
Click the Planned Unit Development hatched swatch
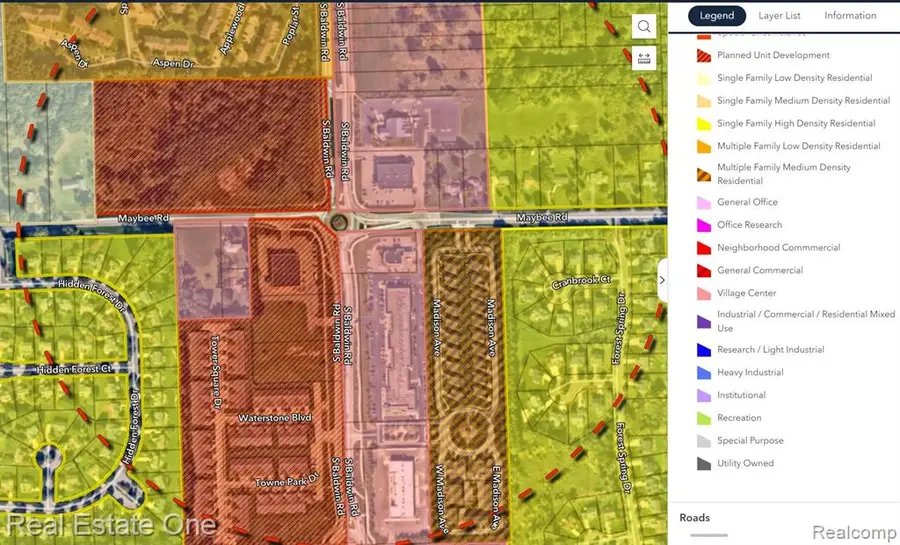[x=703, y=56]
